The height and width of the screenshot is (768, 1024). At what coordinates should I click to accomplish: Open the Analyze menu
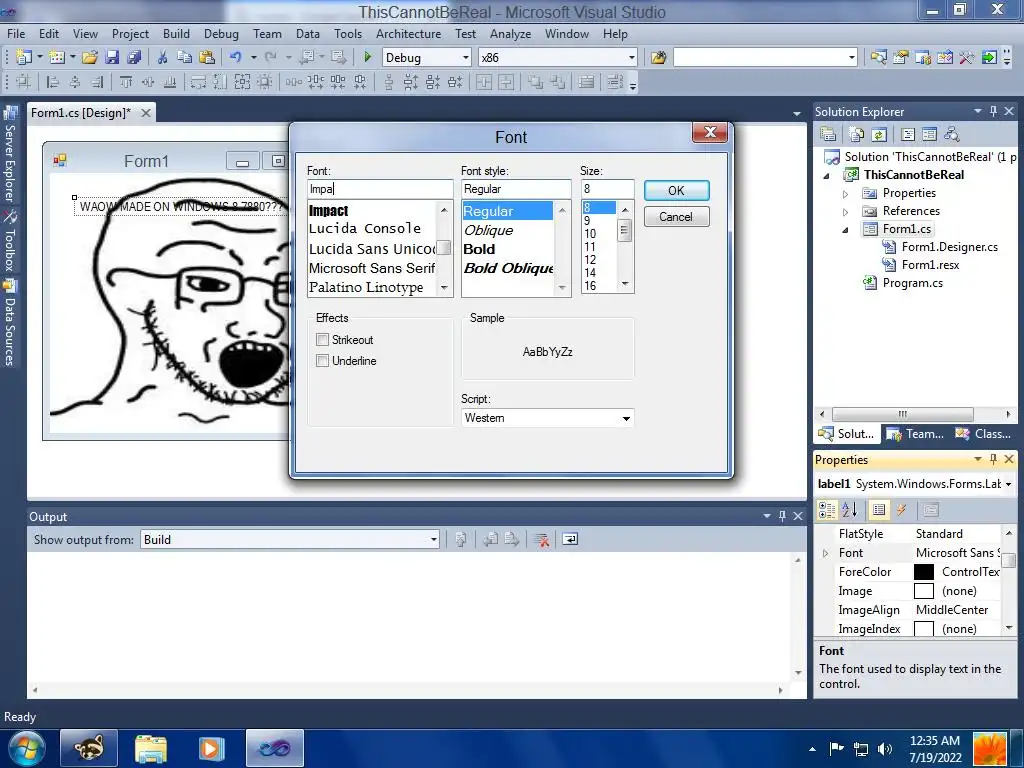(x=510, y=34)
